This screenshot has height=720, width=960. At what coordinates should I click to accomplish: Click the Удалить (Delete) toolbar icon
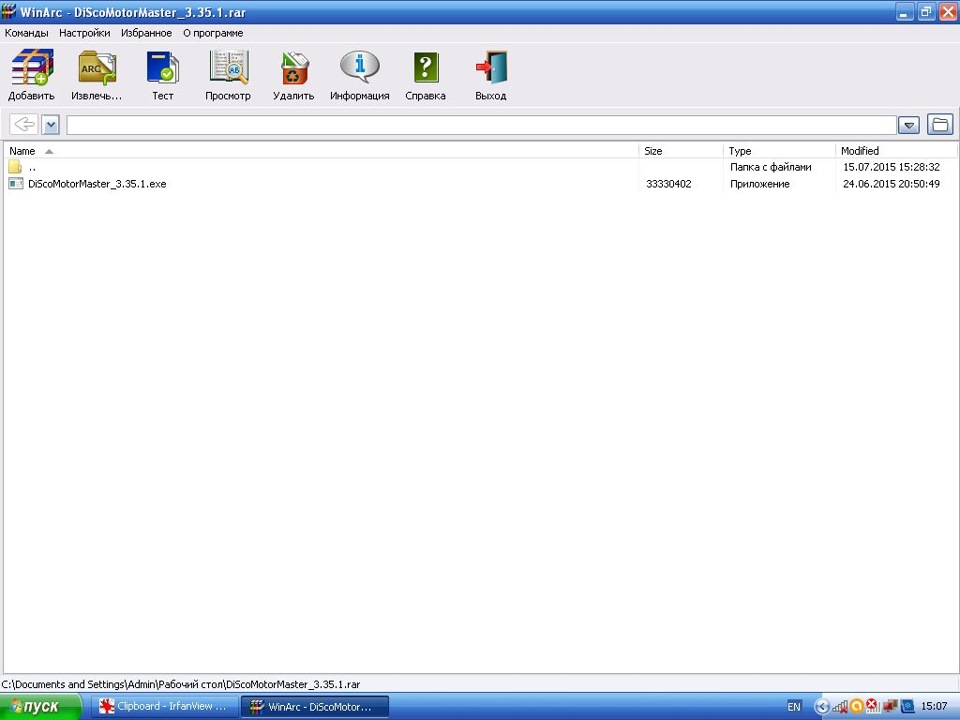click(294, 67)
